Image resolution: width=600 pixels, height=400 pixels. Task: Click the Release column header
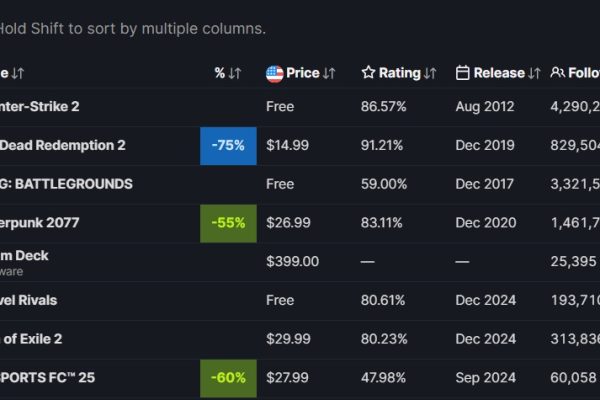coord(499,73)
